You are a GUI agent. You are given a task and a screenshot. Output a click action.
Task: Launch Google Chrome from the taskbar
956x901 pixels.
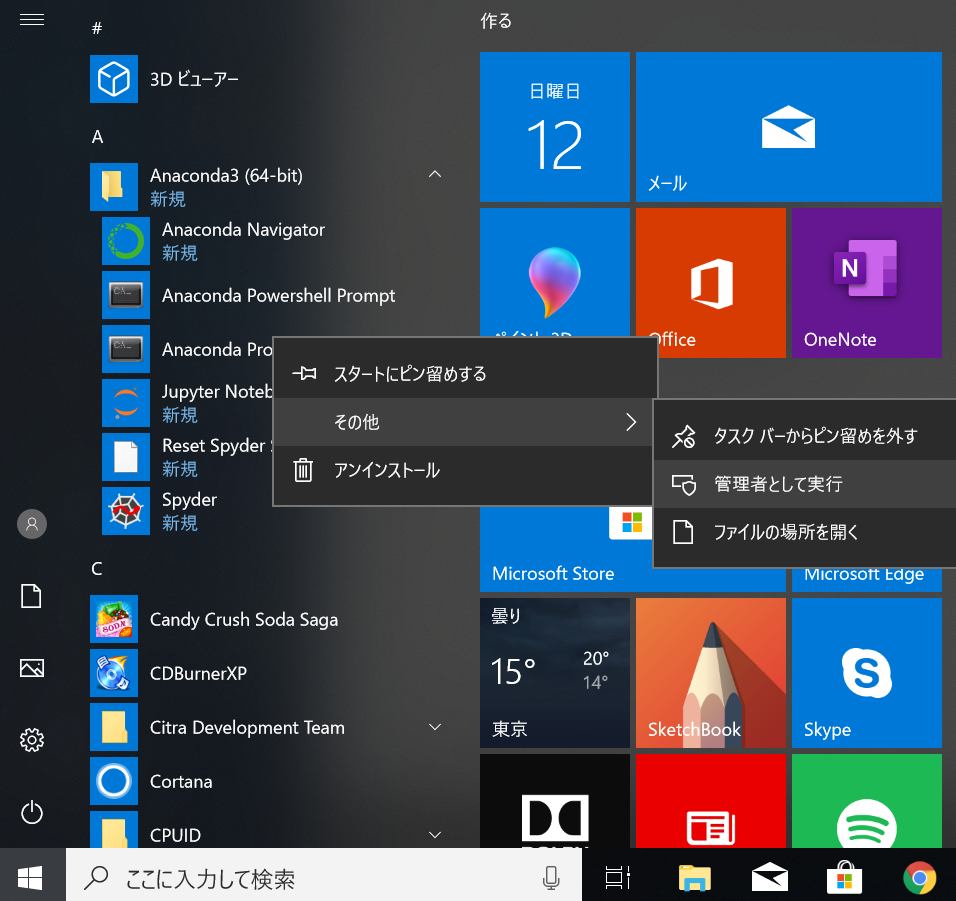pos(919,878)
